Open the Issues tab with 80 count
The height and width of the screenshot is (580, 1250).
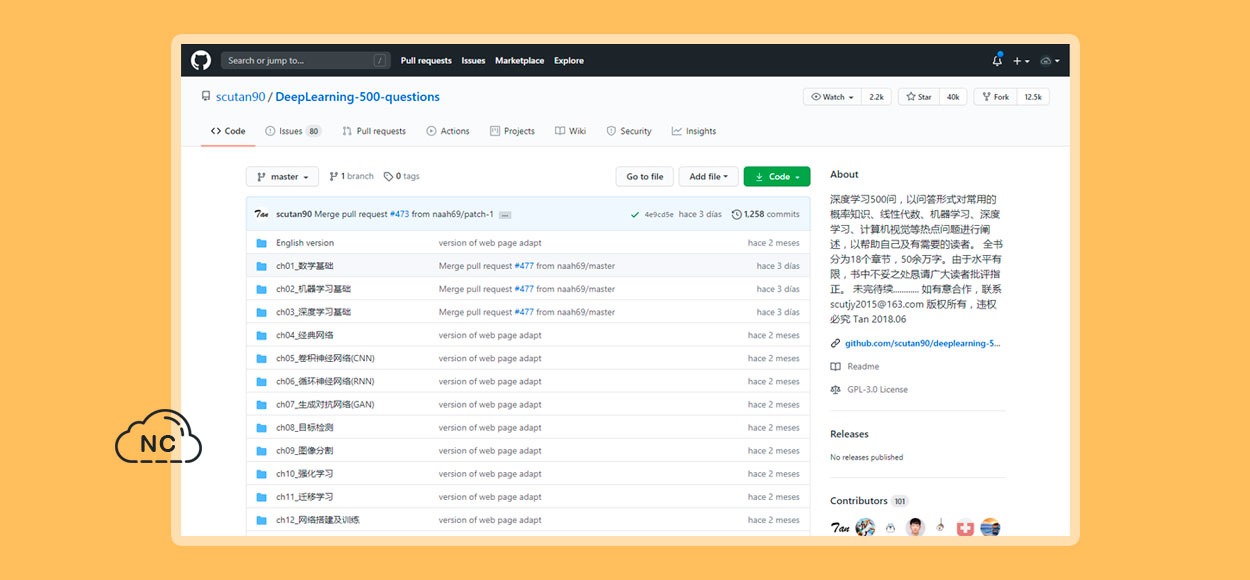(293, 131)
